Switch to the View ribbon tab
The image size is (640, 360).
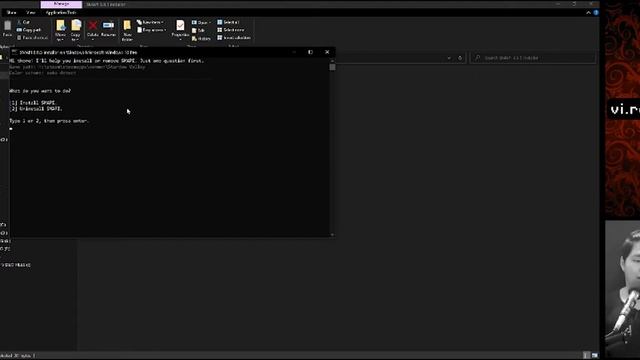point(31,13)
